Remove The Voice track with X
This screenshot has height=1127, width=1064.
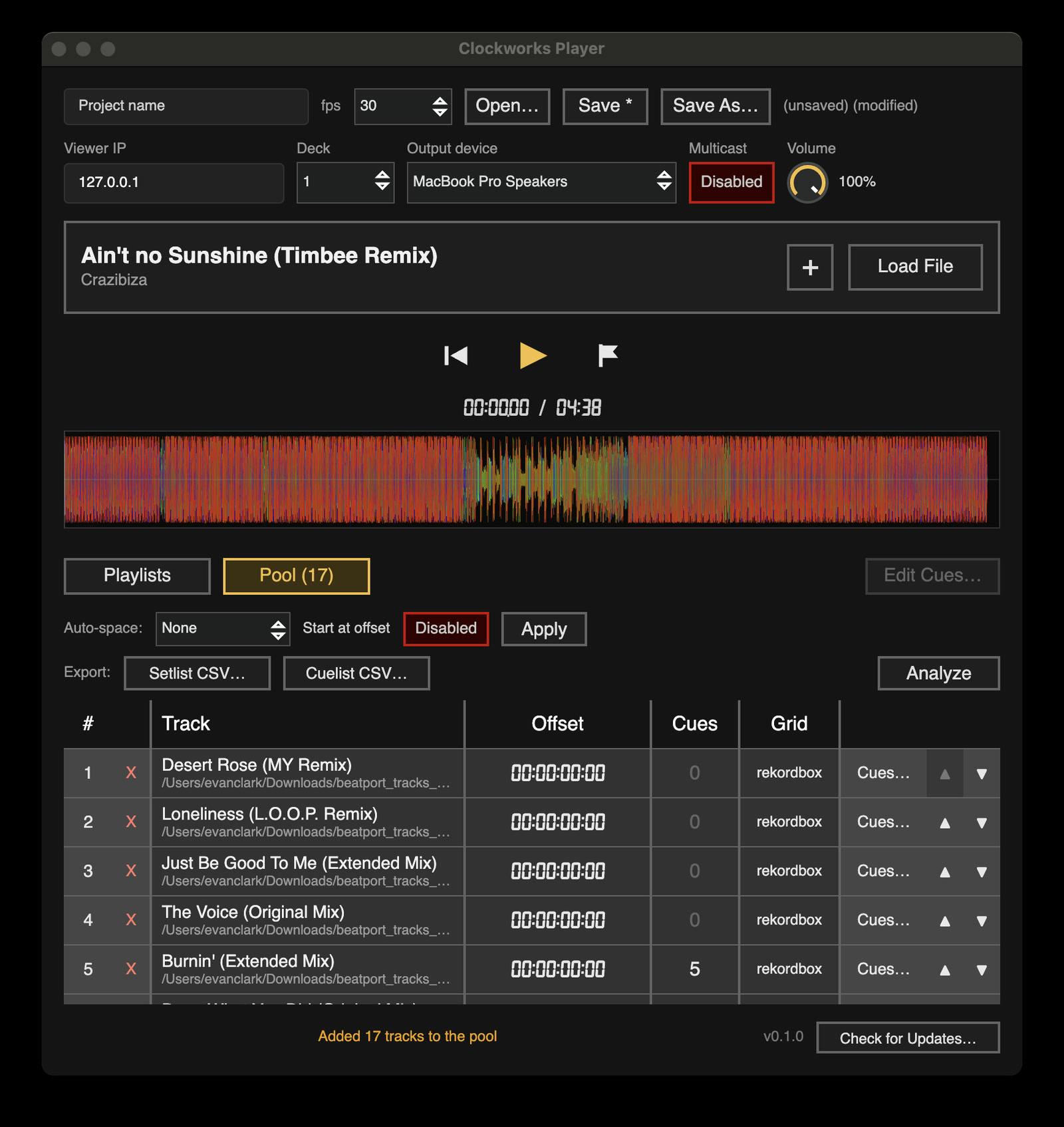pyautogui.click(x=131, y=920)
